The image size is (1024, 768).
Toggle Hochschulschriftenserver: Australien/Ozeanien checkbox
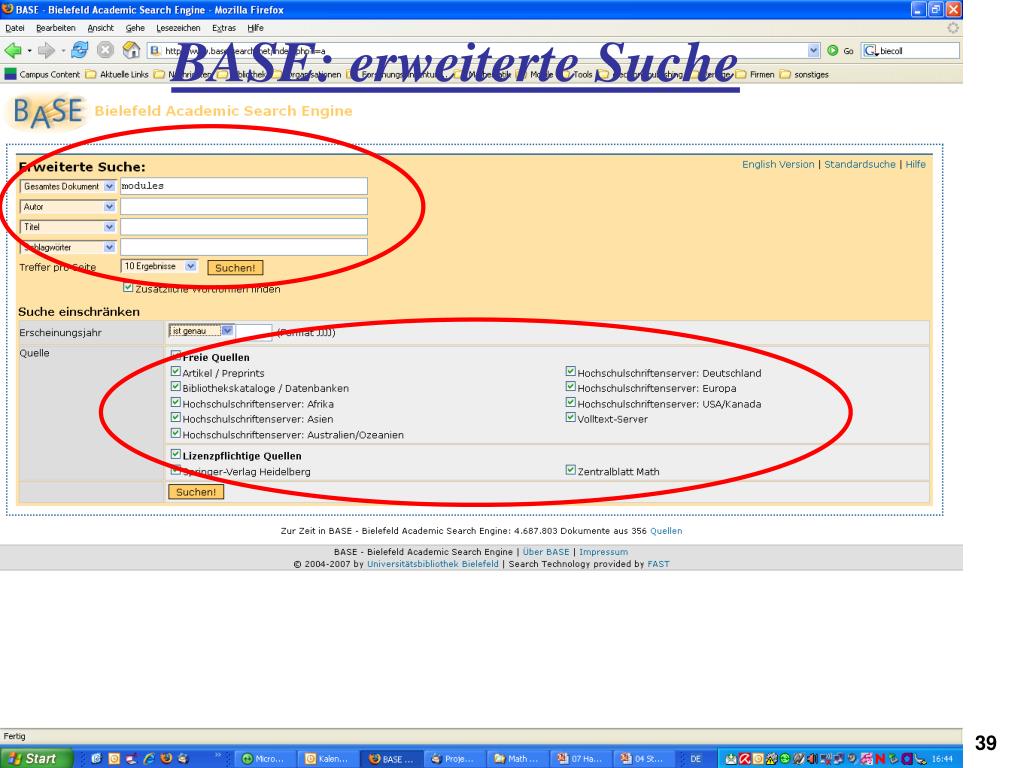click(176, 433)
